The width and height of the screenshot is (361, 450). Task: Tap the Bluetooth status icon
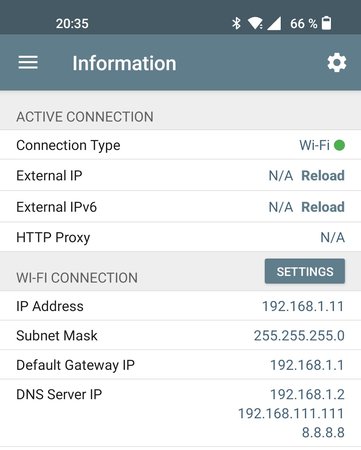click(x=236, y=23)
